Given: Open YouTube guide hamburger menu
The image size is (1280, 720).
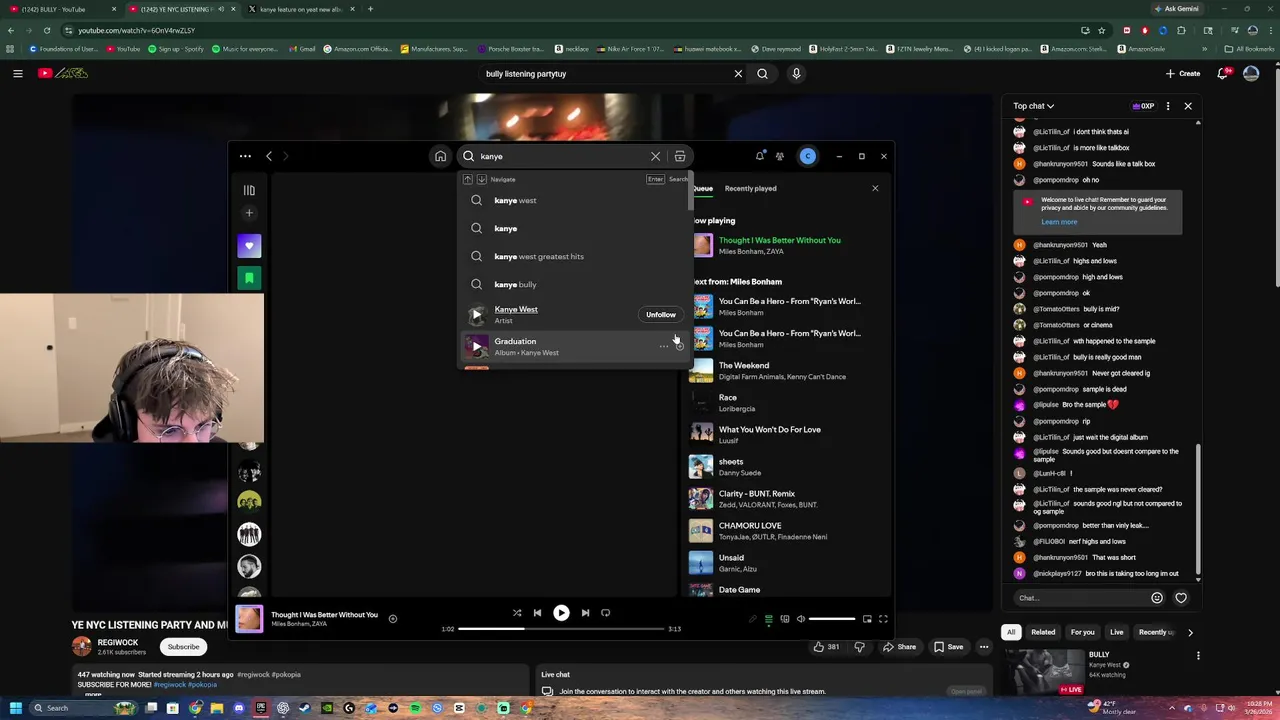Looking at the screenshot, I should pyautogui.click(x=17, y=73).
